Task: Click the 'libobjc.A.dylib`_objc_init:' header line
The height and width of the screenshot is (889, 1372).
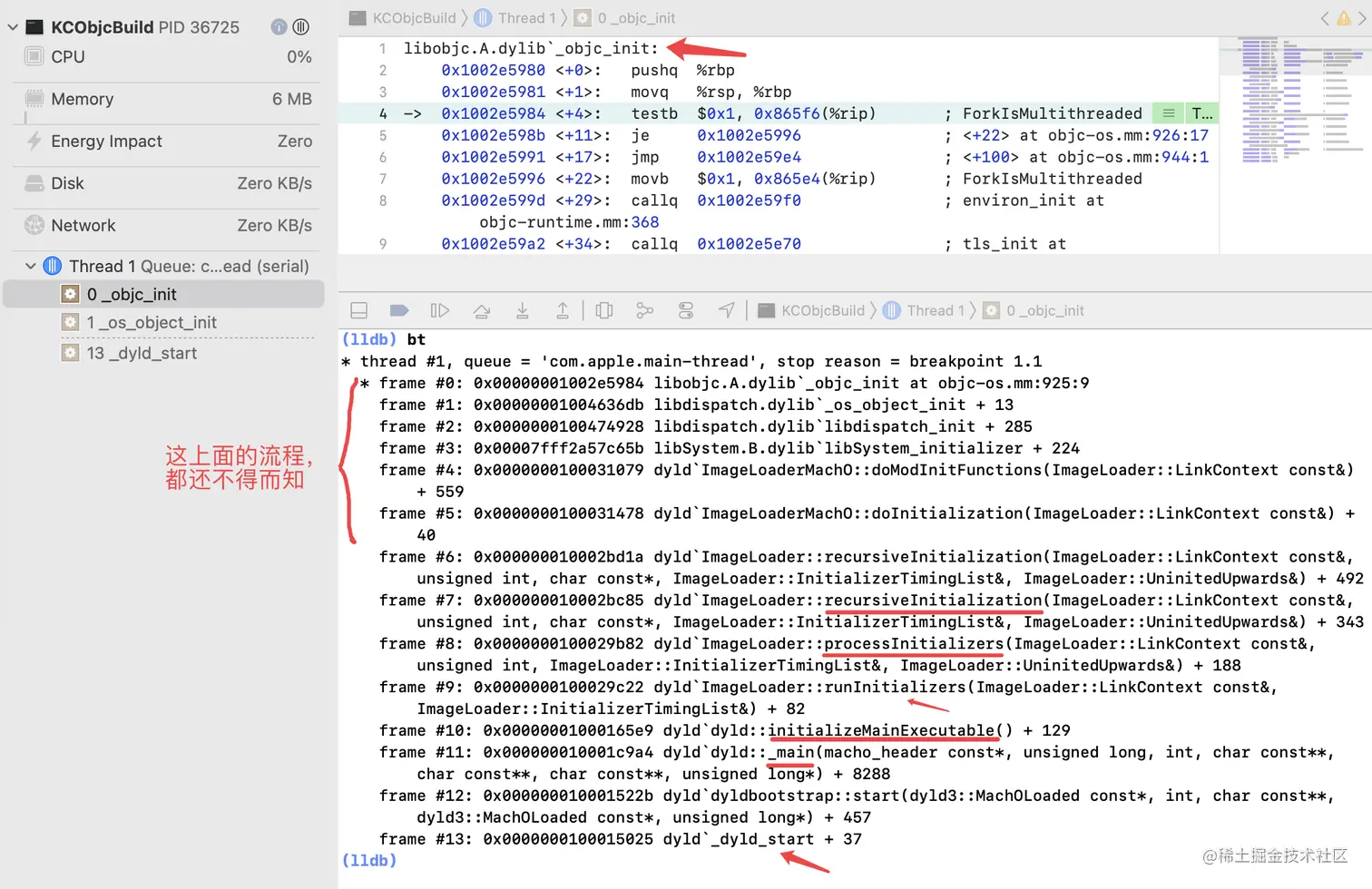Action: point(531,48)
